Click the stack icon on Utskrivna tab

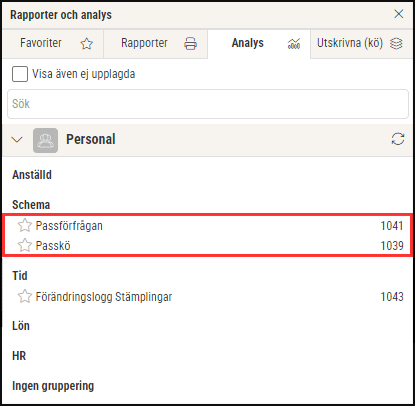point(396,43)
